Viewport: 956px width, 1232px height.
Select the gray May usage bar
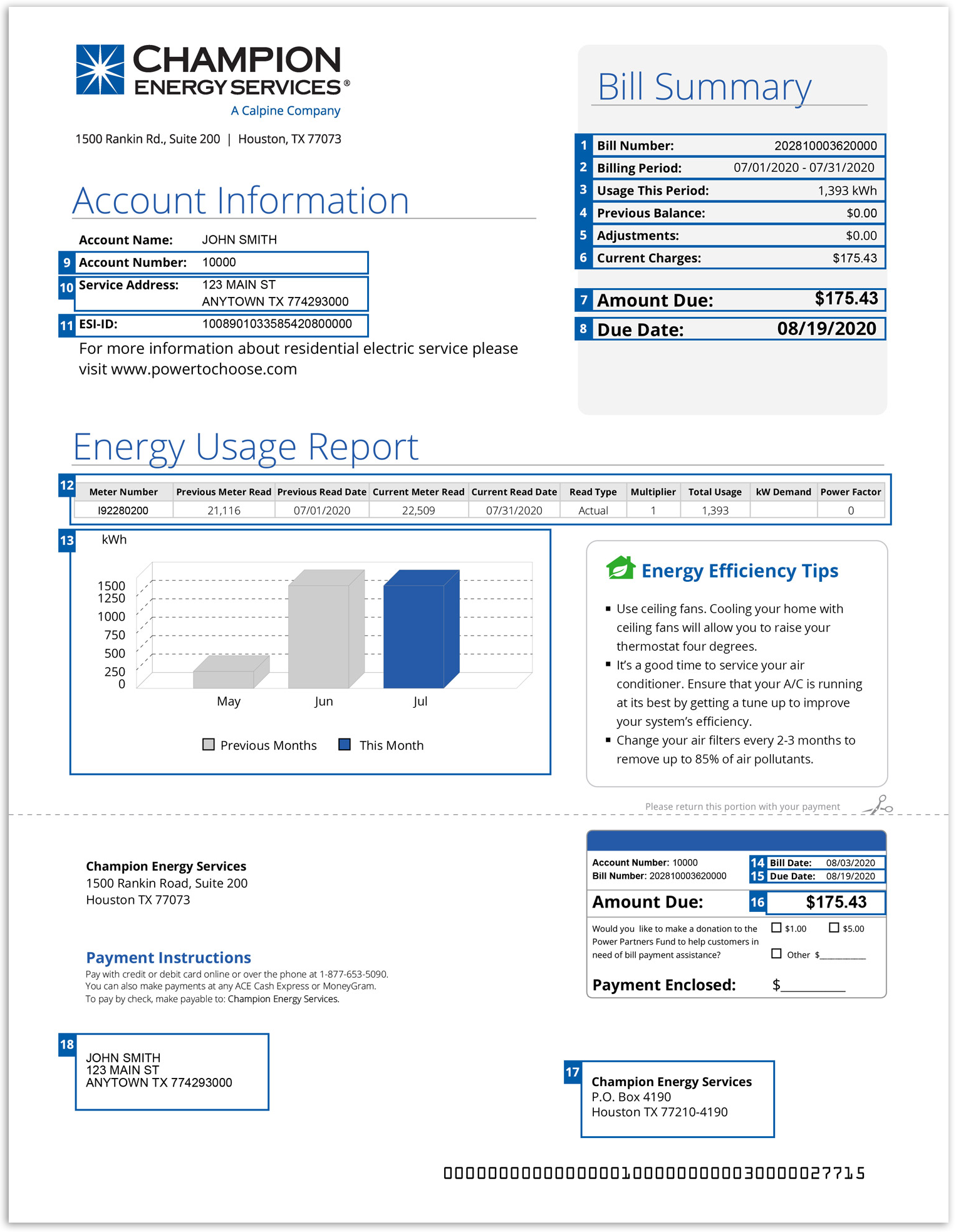(x=231, y=672)
